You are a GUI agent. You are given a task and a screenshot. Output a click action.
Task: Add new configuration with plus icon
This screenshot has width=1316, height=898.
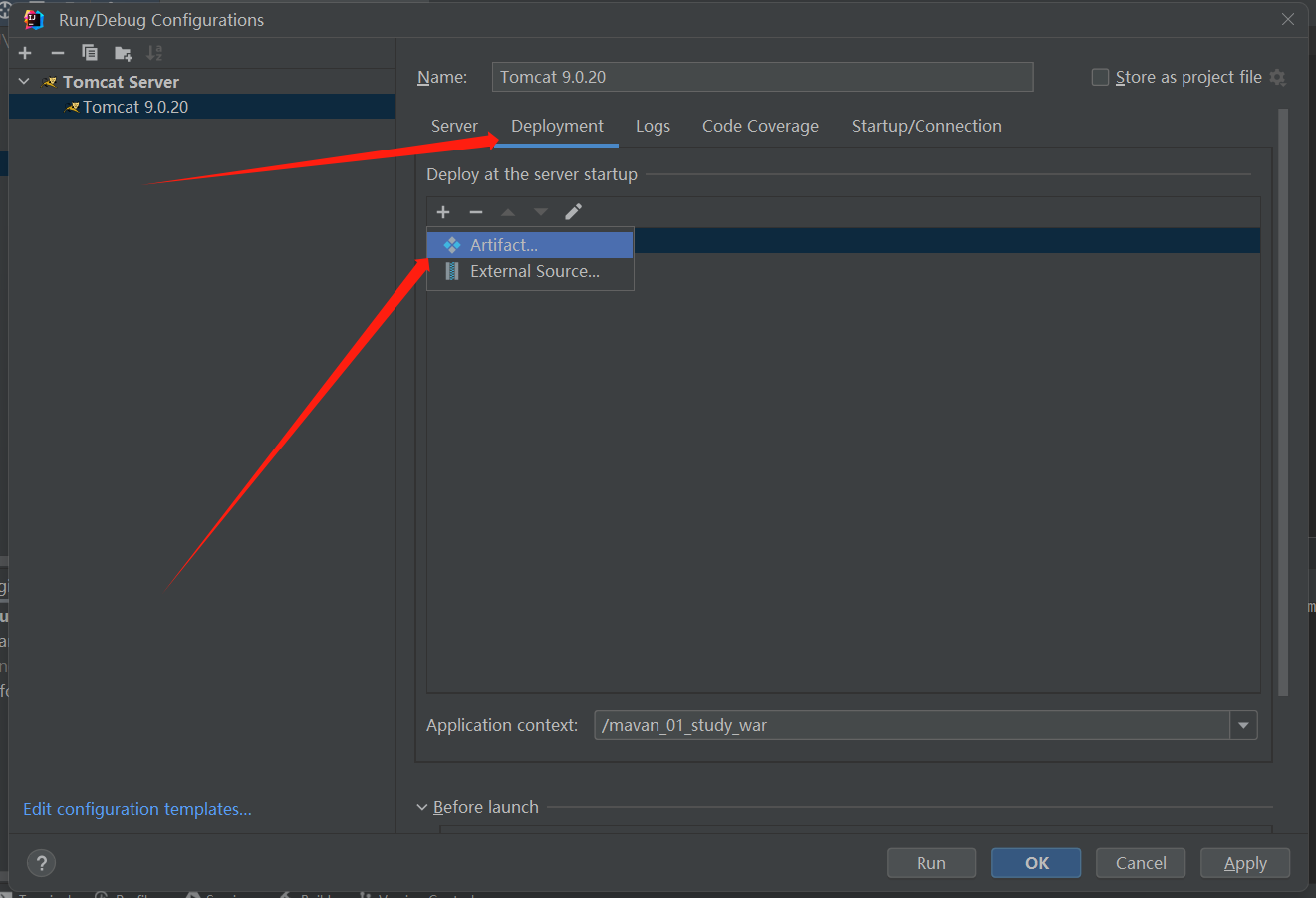pos(26,53)
